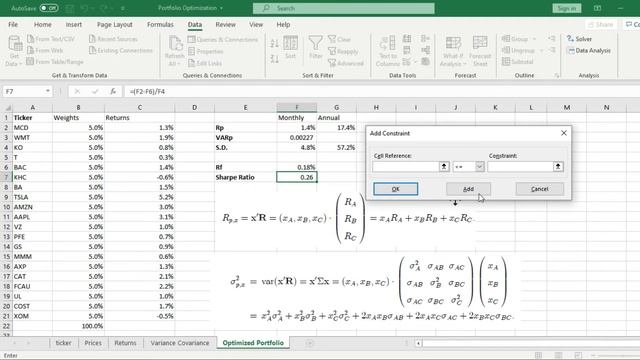Open Portfolio Optimization title dropdown
The image size is (640, 360).
[221, 8]
